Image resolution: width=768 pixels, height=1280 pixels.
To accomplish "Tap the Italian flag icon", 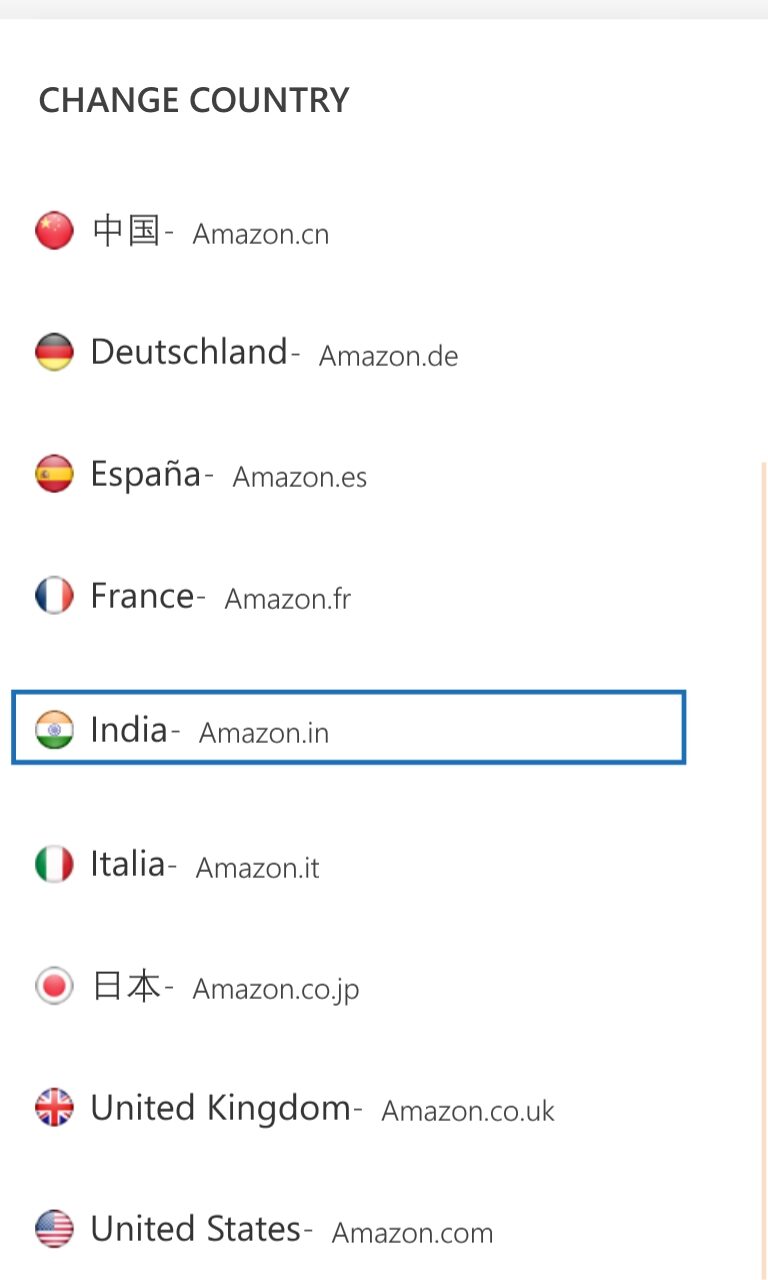I will [x=54, y=864].
